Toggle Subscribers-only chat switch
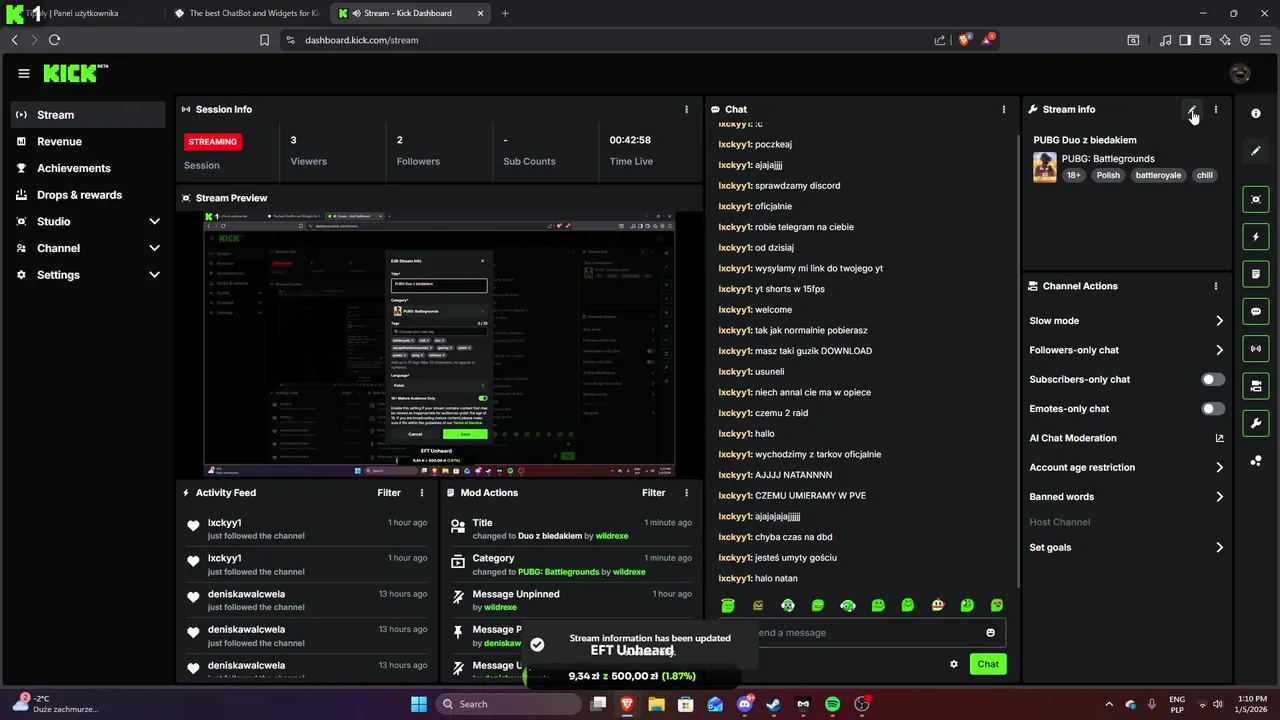1280x720 pixels. [x=1212, y=380]
